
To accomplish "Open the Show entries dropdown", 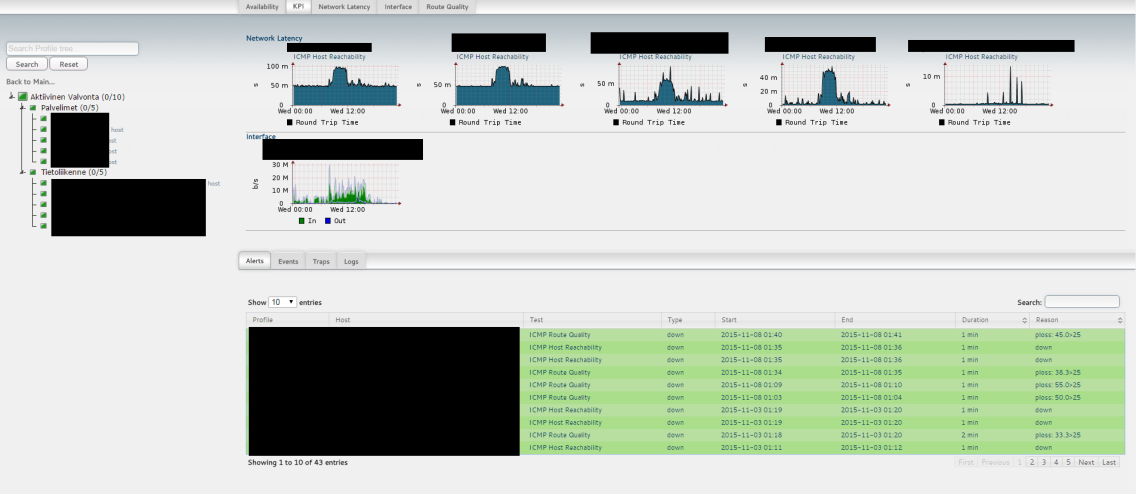I will coord(283,302).
